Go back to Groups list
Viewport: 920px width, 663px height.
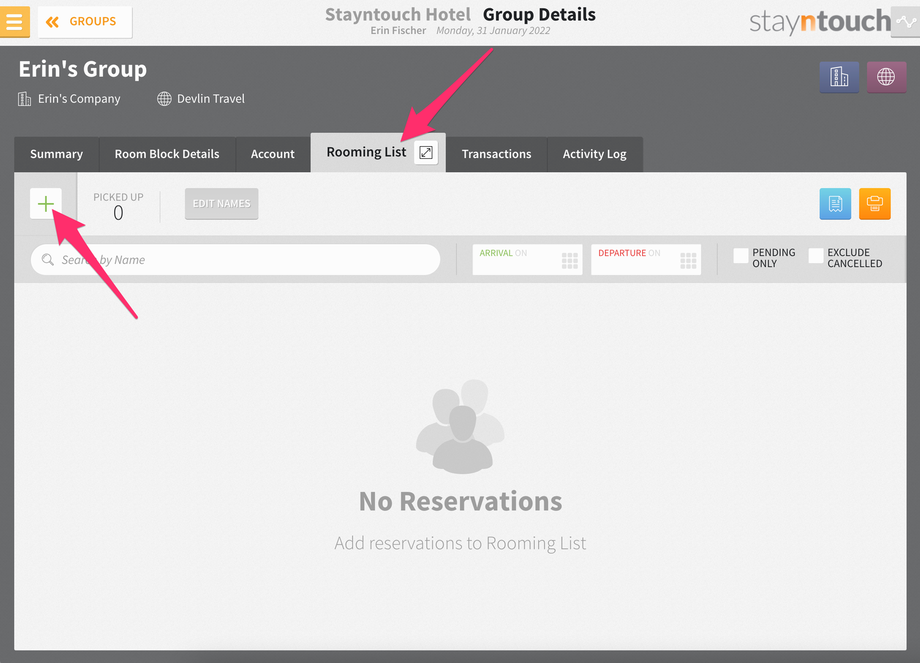point(85,22)
